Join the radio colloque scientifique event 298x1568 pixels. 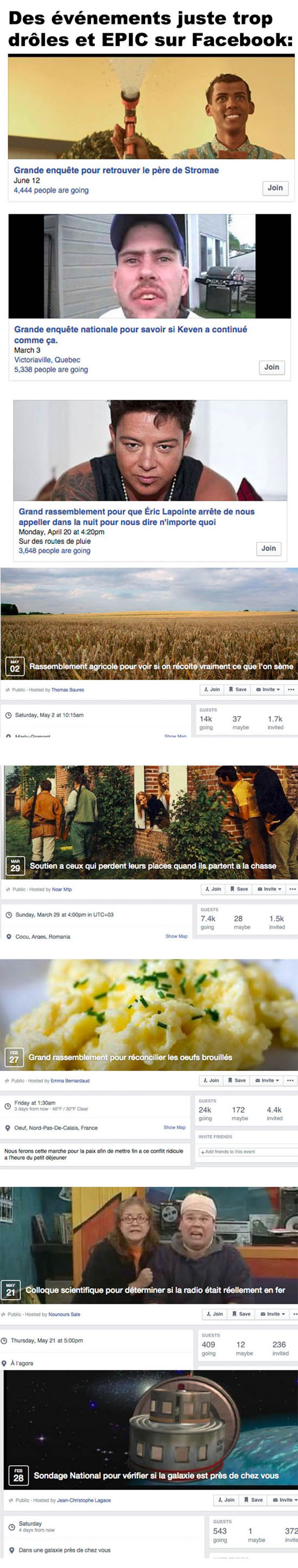click(214, 1314)
